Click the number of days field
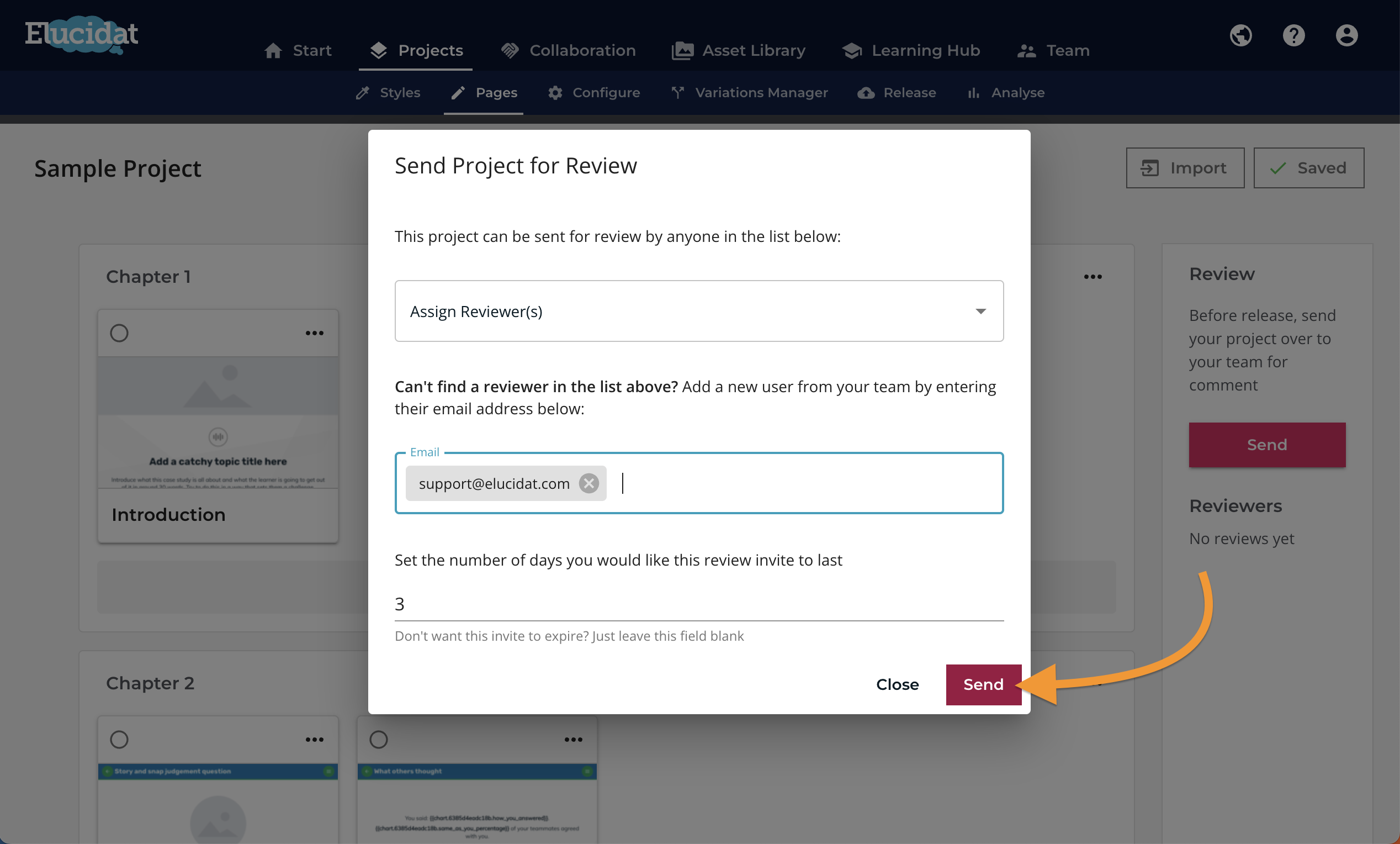Screen dimensions: 1400x844 pyautogui.click(x=699, y=604)
